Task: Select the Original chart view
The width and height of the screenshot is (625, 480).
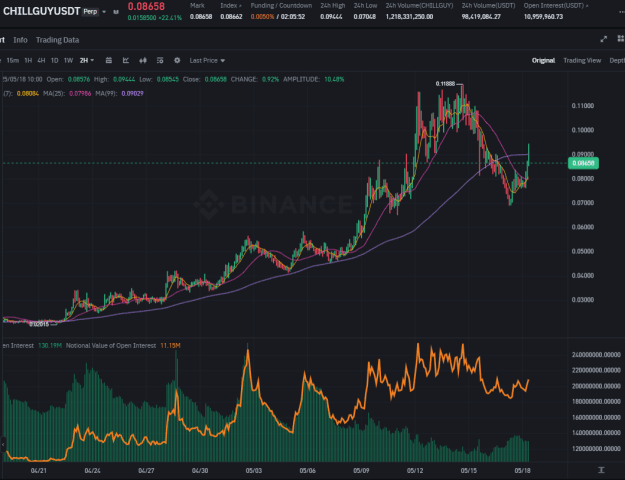Action: pos(543,60)
